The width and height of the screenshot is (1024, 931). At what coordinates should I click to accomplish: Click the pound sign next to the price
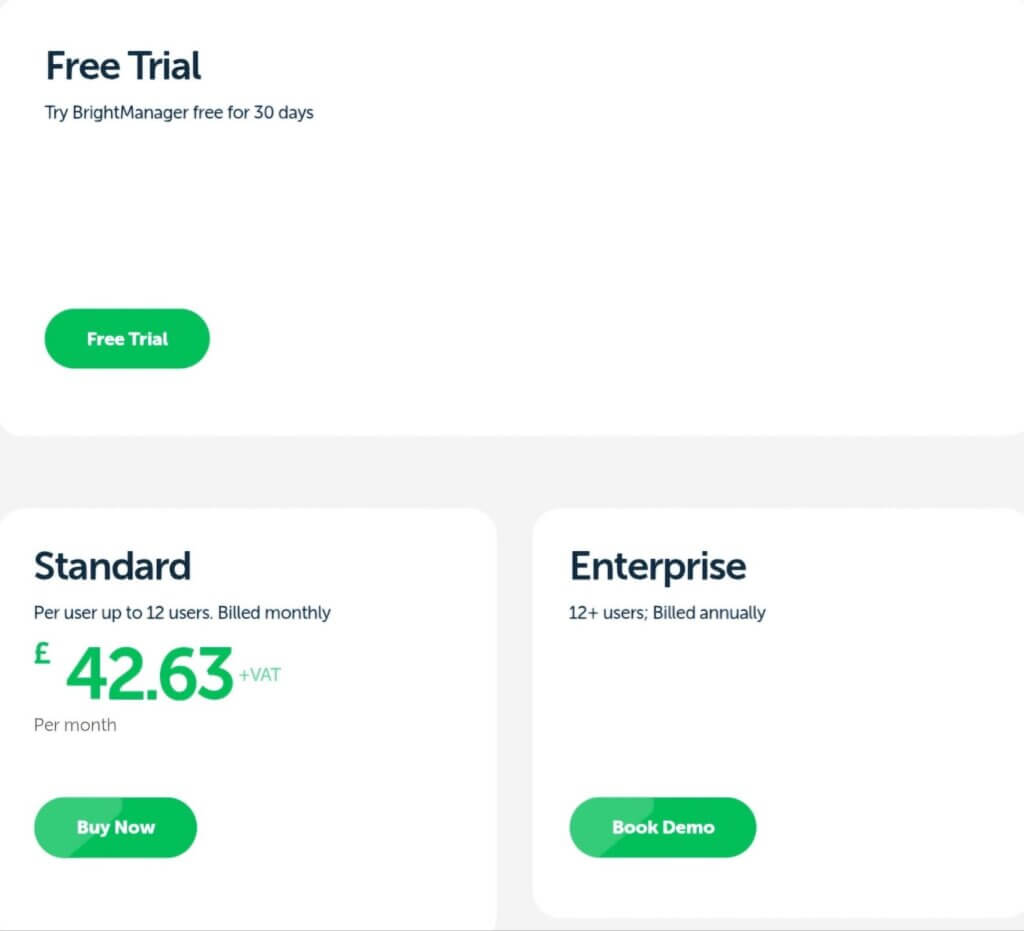pyautogui.click(x=41, y=655)
